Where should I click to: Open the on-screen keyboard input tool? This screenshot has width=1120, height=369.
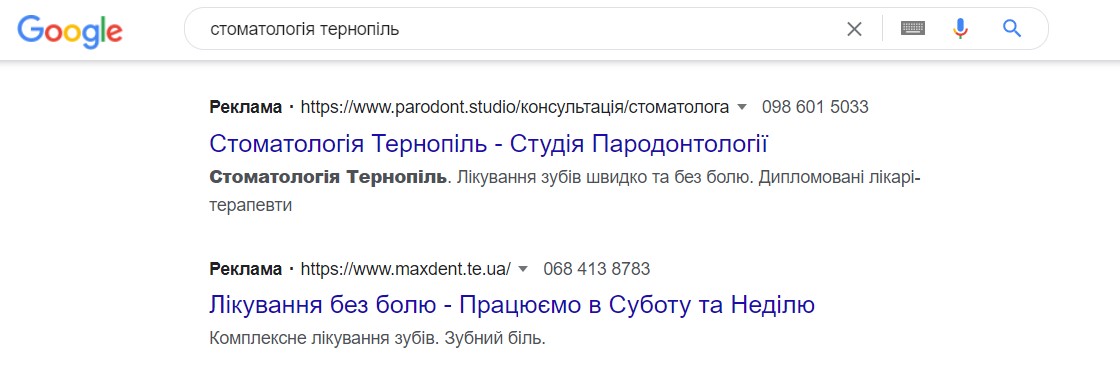pos(913,29)
